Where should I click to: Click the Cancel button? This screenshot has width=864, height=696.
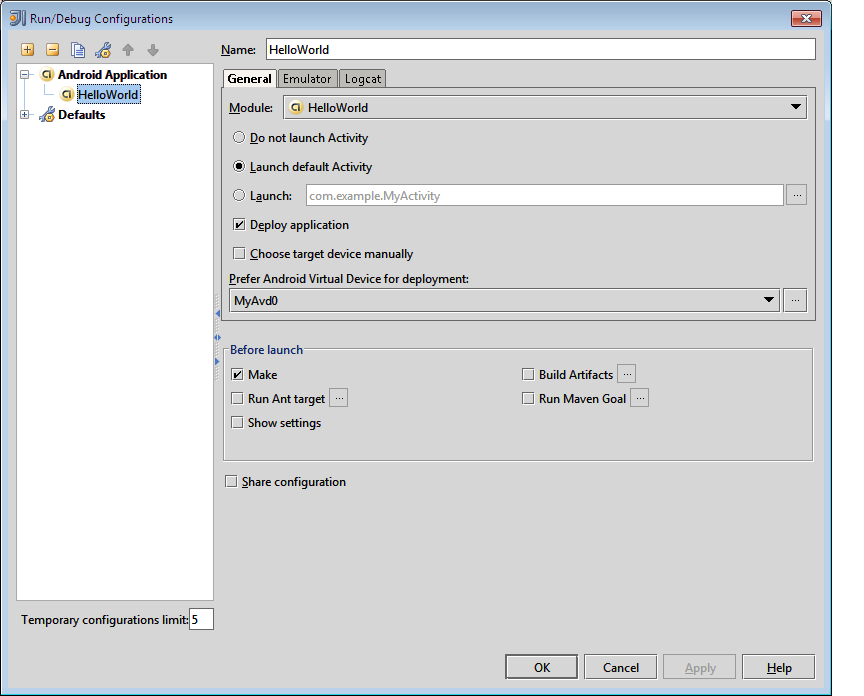tap(620, 667)
